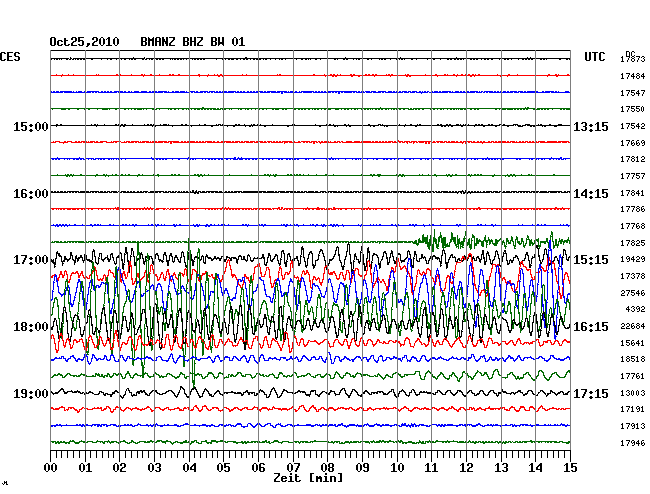Click the '03' minute tick label
Image resolution: width=650 pixels, height=494 pixels.
pos(155,468)
